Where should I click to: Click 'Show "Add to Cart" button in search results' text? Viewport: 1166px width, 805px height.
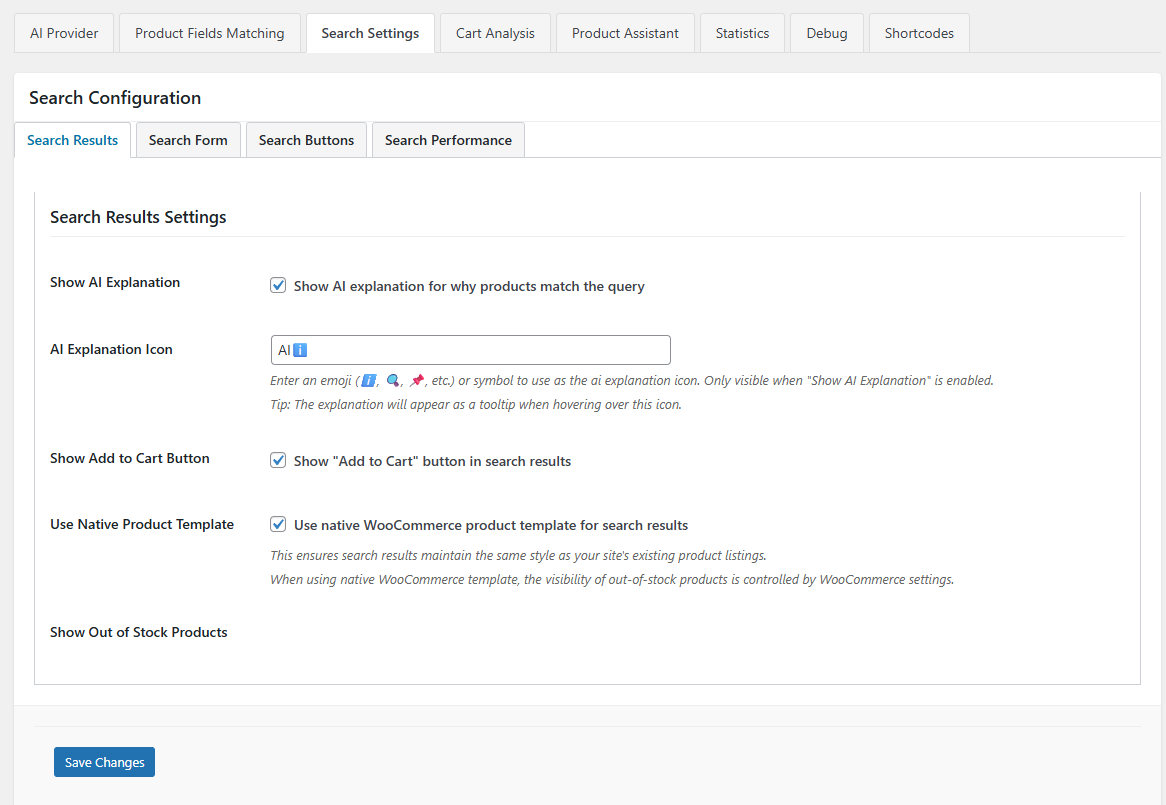pyautogui.click(x=433, y=462)
